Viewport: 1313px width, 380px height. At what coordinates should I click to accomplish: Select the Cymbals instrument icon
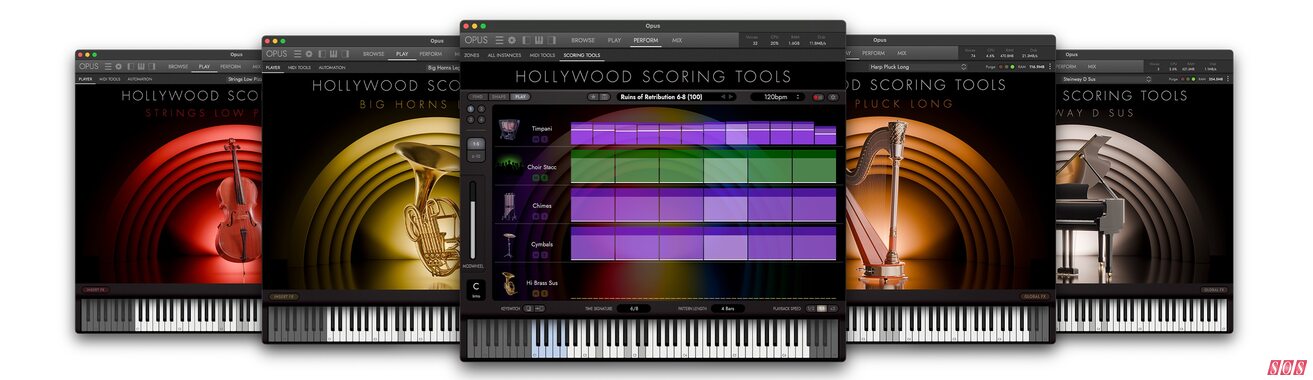click(509, 244)
